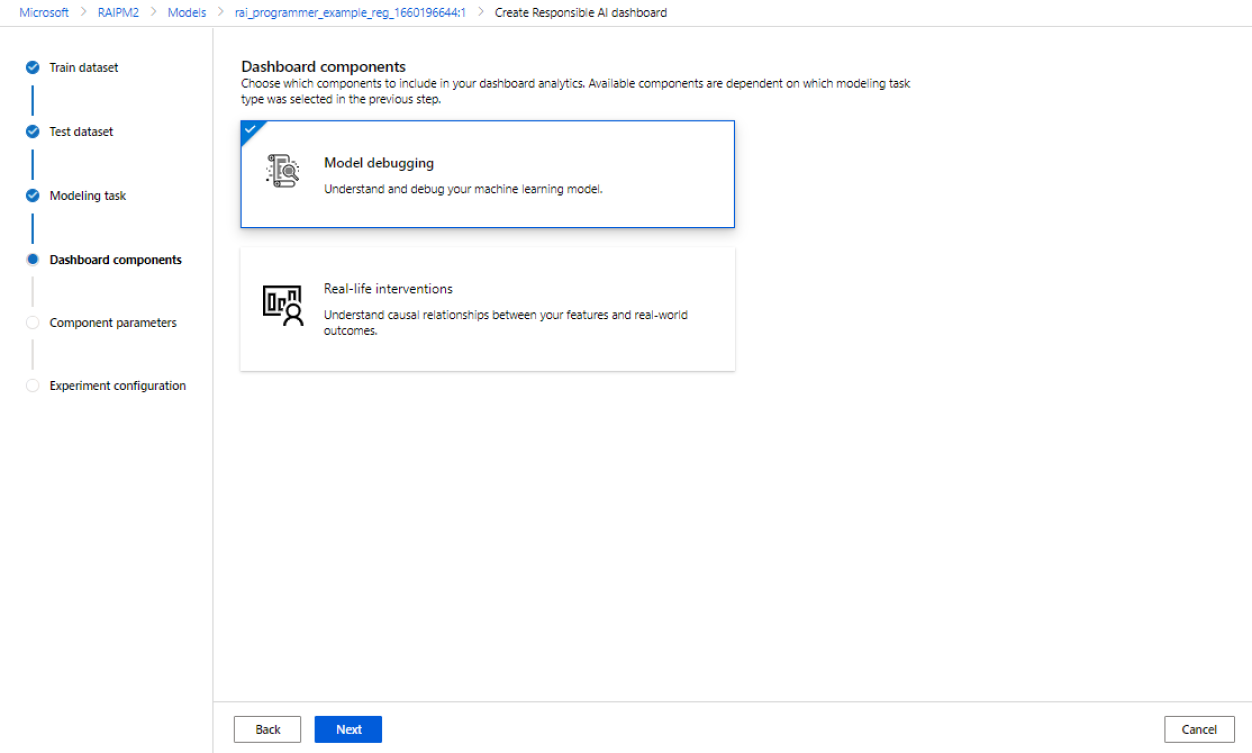1252x753 pixels.
Task: Open the Models breadcrumb link
Action: pyautogui.click(x=186, y=13)
